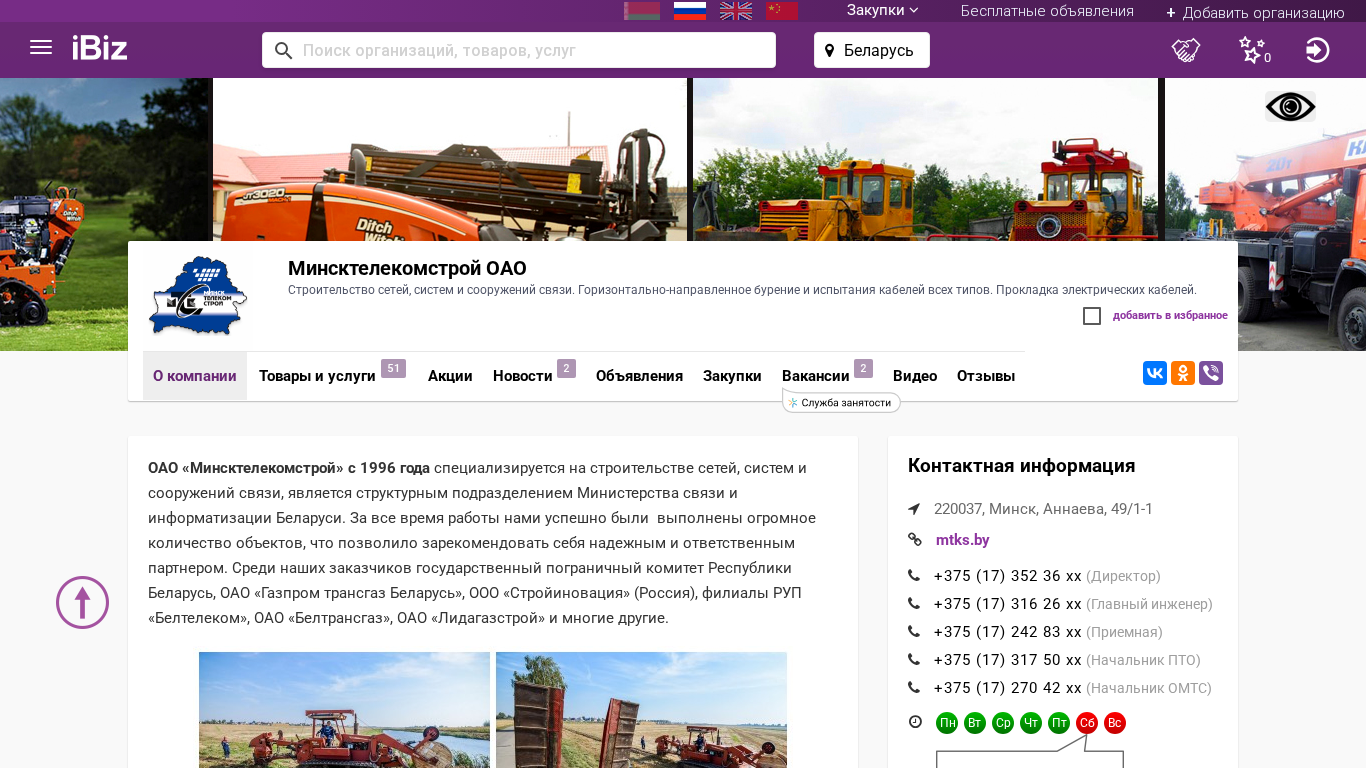Switch site language to Russian flag
Viewport: 1366px width, 768px height.
[690, 11]
